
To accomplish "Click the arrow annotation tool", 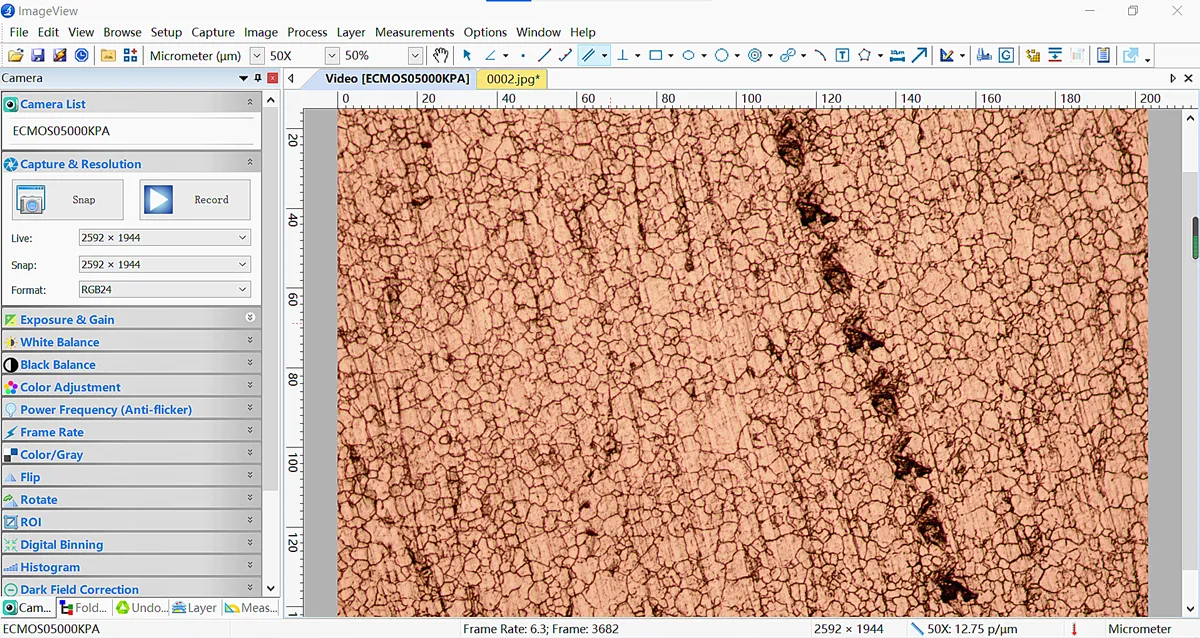I will click(x=919, y=56).
